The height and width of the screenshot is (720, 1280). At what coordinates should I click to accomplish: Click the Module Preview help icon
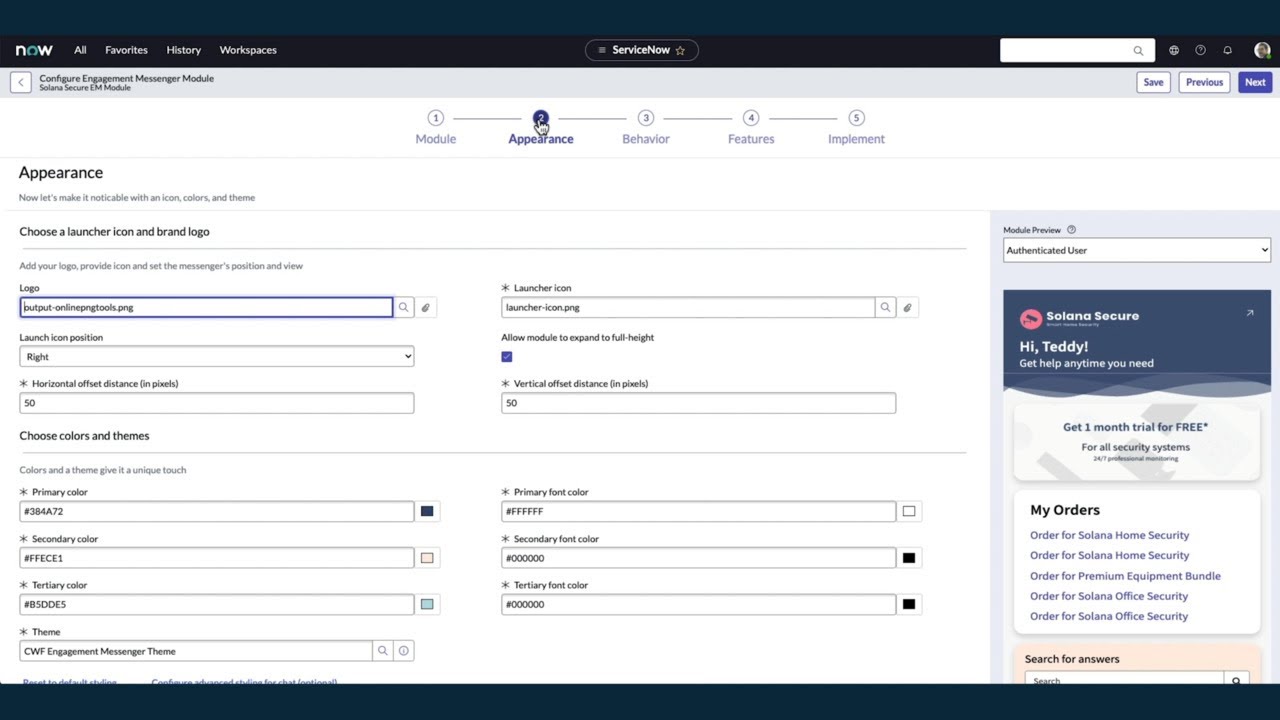click(x=1071, y=230)
